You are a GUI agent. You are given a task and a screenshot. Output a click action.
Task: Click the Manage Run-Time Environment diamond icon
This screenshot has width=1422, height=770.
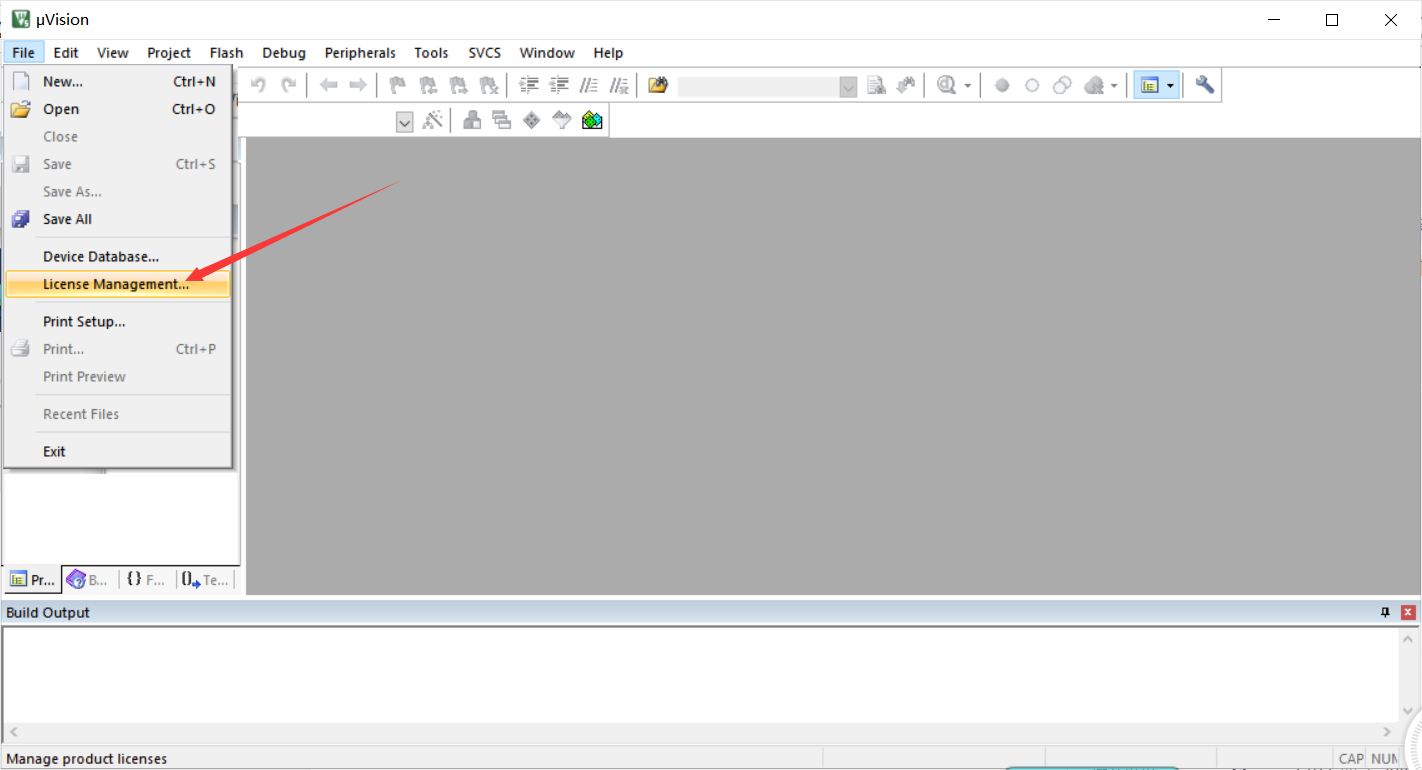click(532, 121)
